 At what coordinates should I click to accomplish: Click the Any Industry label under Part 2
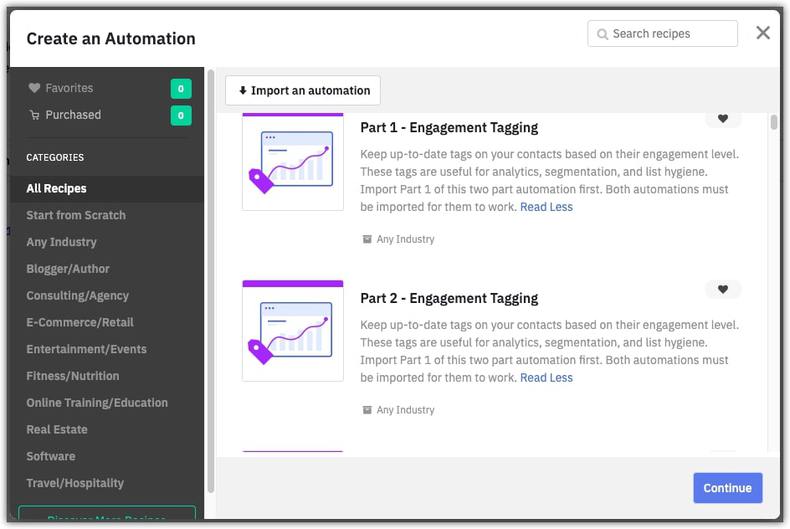(406, 410)
